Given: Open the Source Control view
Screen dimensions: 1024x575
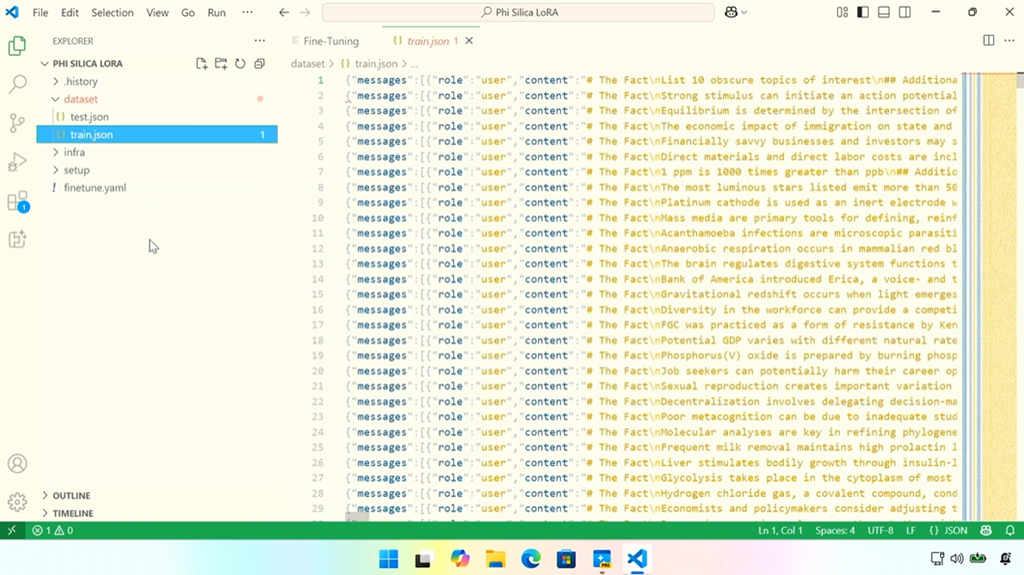Looking at the screenshot, I should click(17, 123).
